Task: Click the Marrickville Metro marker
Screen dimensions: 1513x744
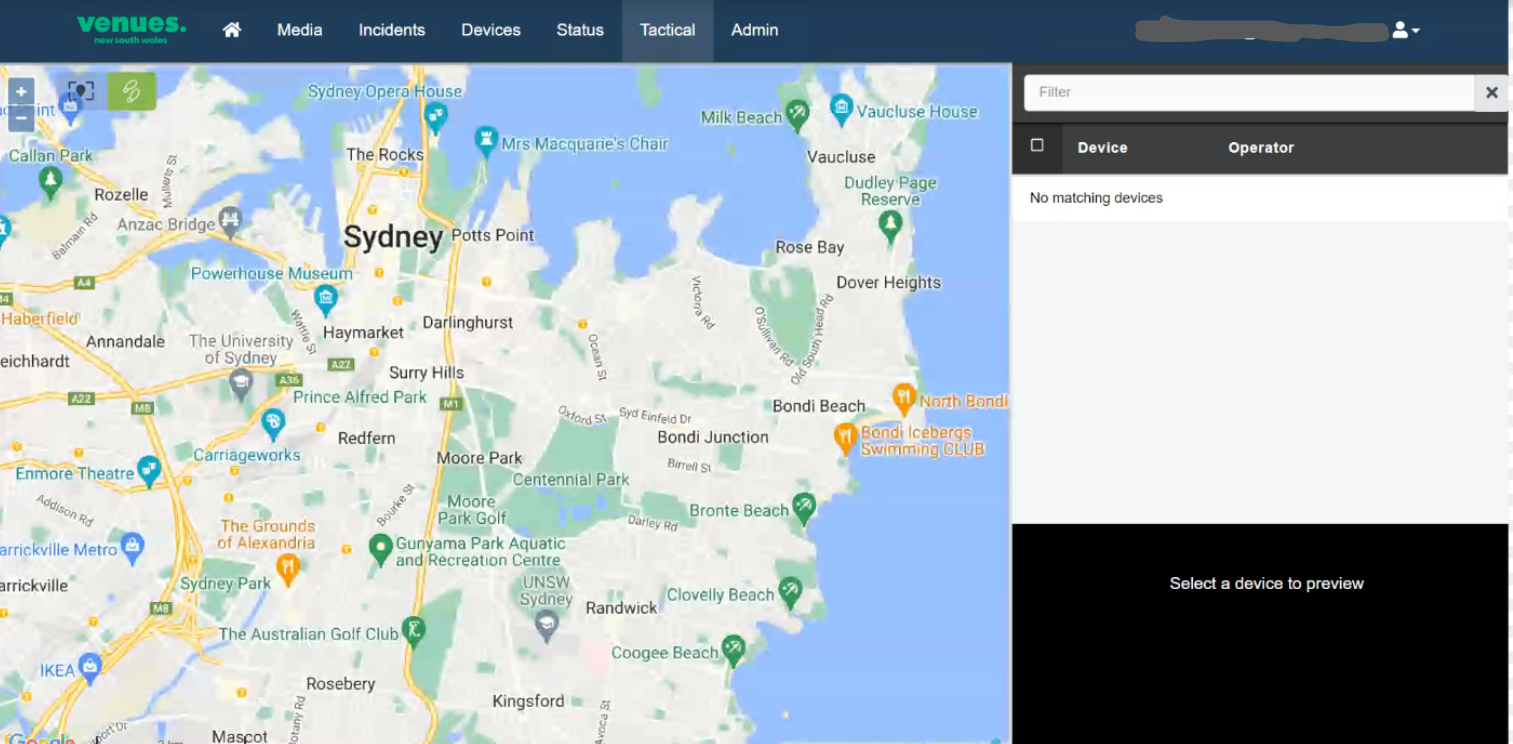Action: click(132, 546)
